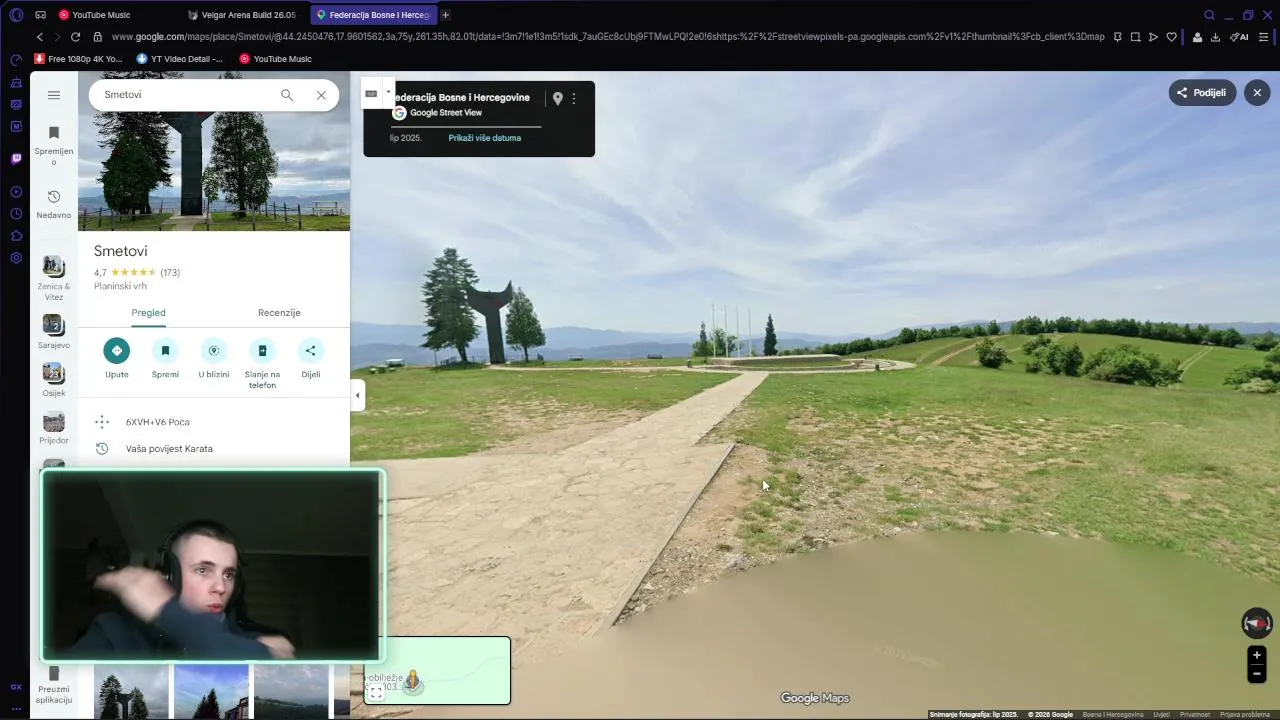Open Opera sidebar history clock icon
The height and width of the screenshot is (720, 1280).
point(16,214)
